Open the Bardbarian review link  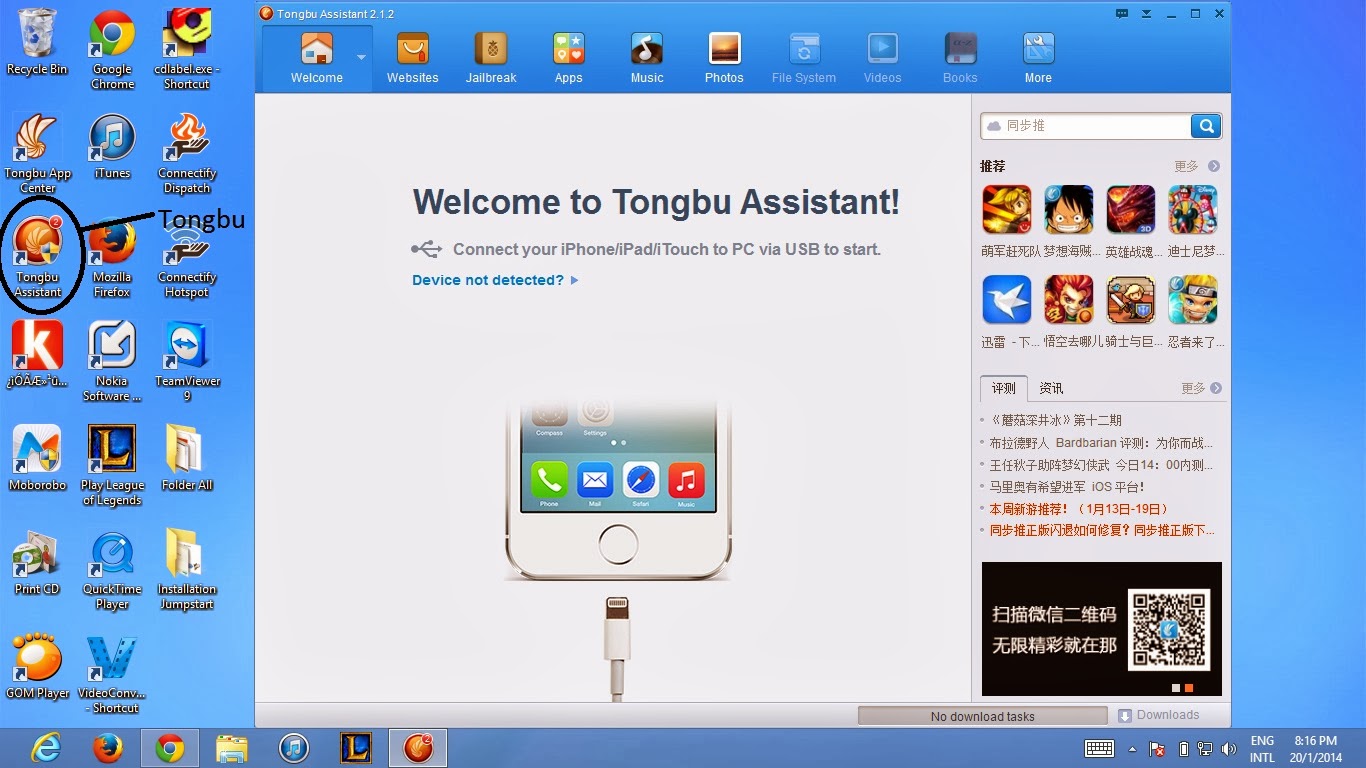click(x=1100, y=442)
